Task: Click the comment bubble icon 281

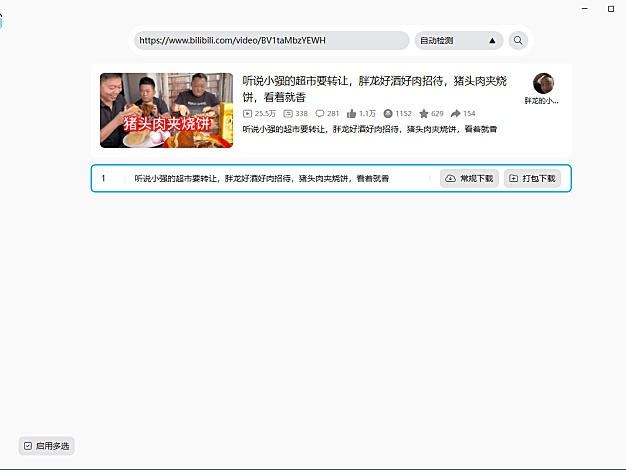Action: [320, 114]
